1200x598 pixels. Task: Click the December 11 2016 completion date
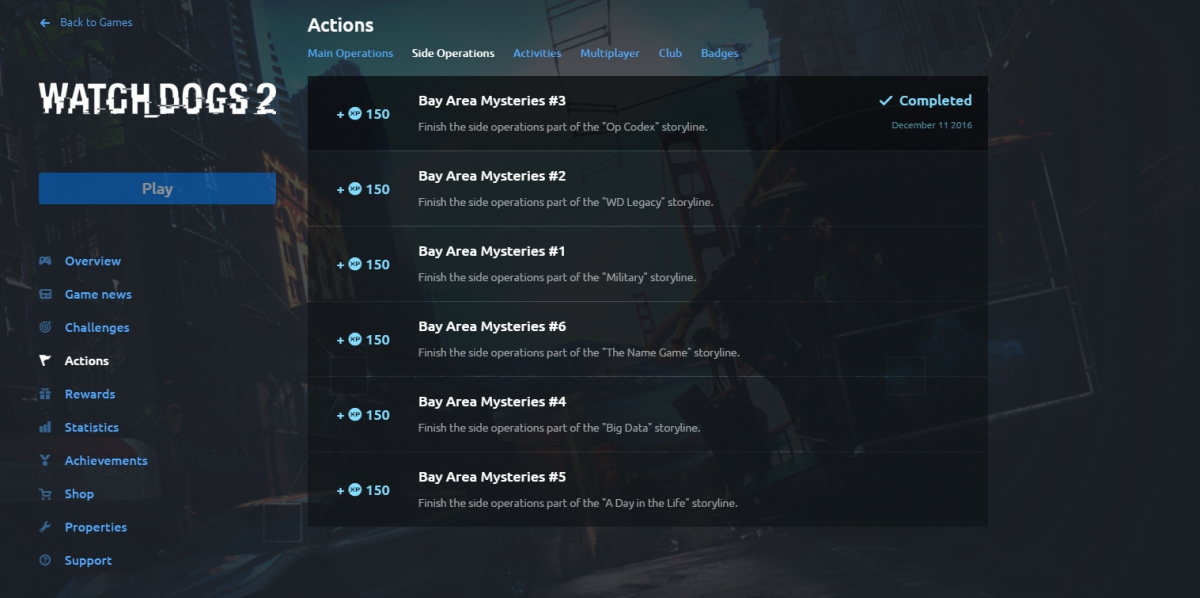932,125
